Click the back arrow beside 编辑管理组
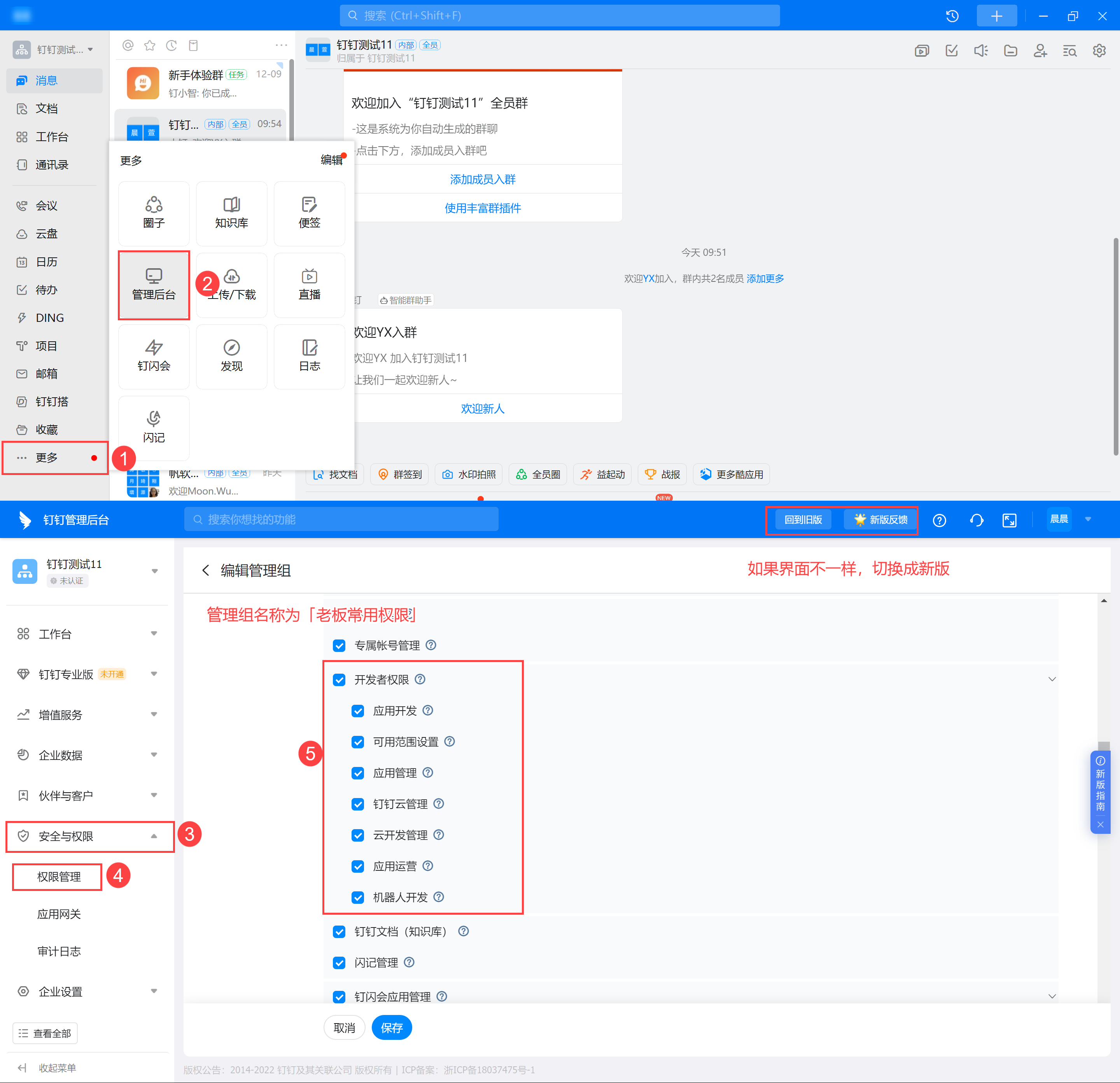The image size is (1120, 1083). 206,570
